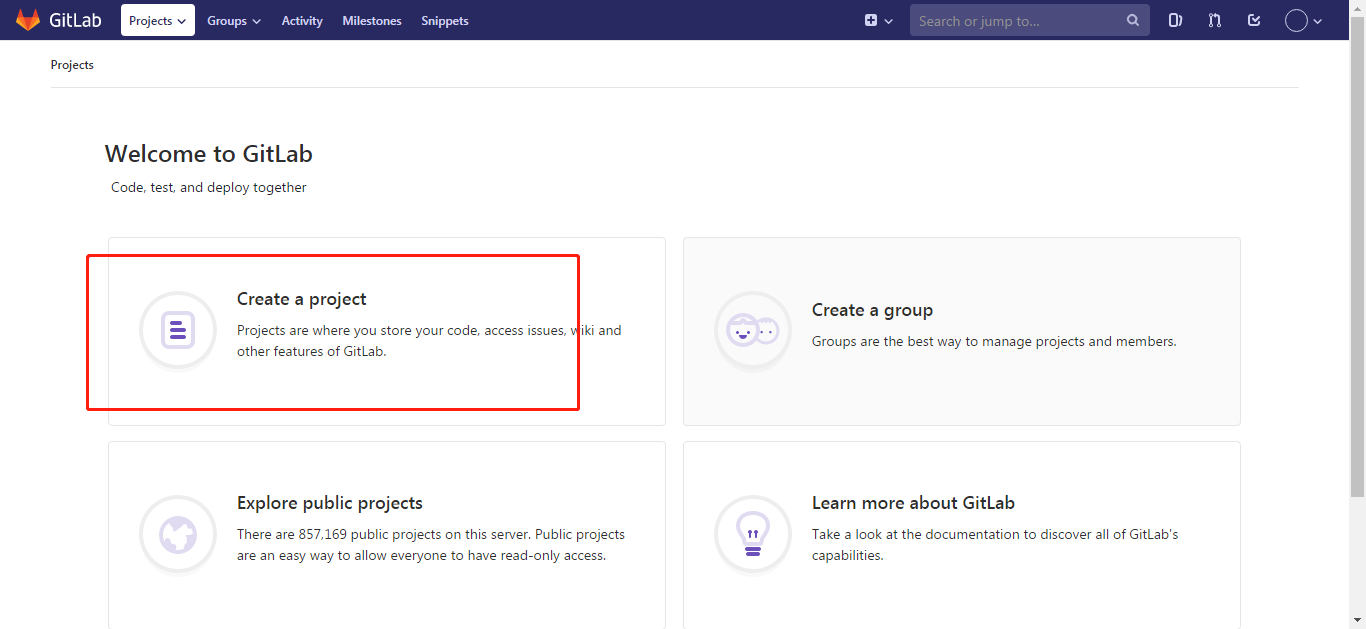Click the issues icon near the search bar

[1175, 20]
